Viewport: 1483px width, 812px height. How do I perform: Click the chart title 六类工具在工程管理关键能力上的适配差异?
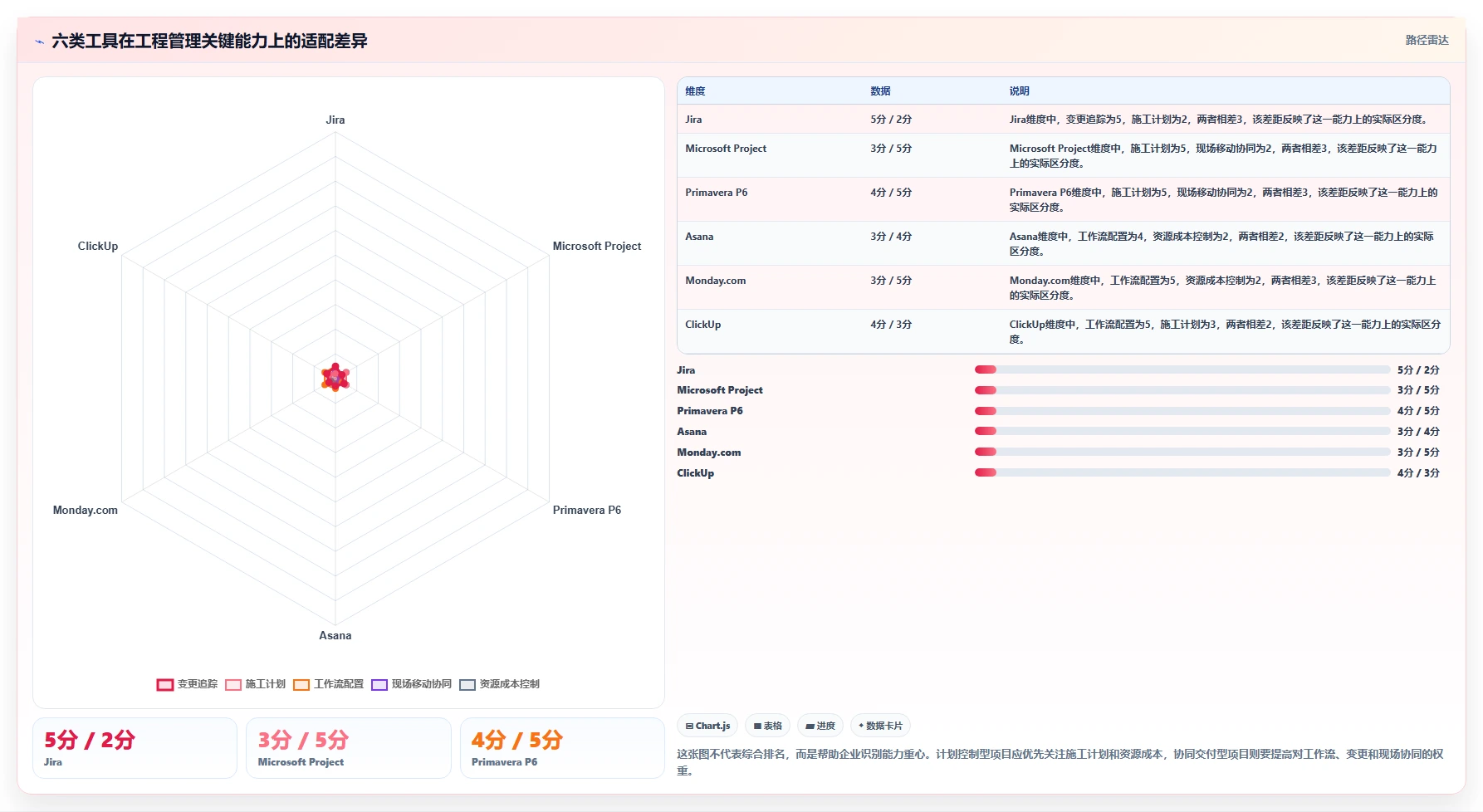tap(209, 41)
